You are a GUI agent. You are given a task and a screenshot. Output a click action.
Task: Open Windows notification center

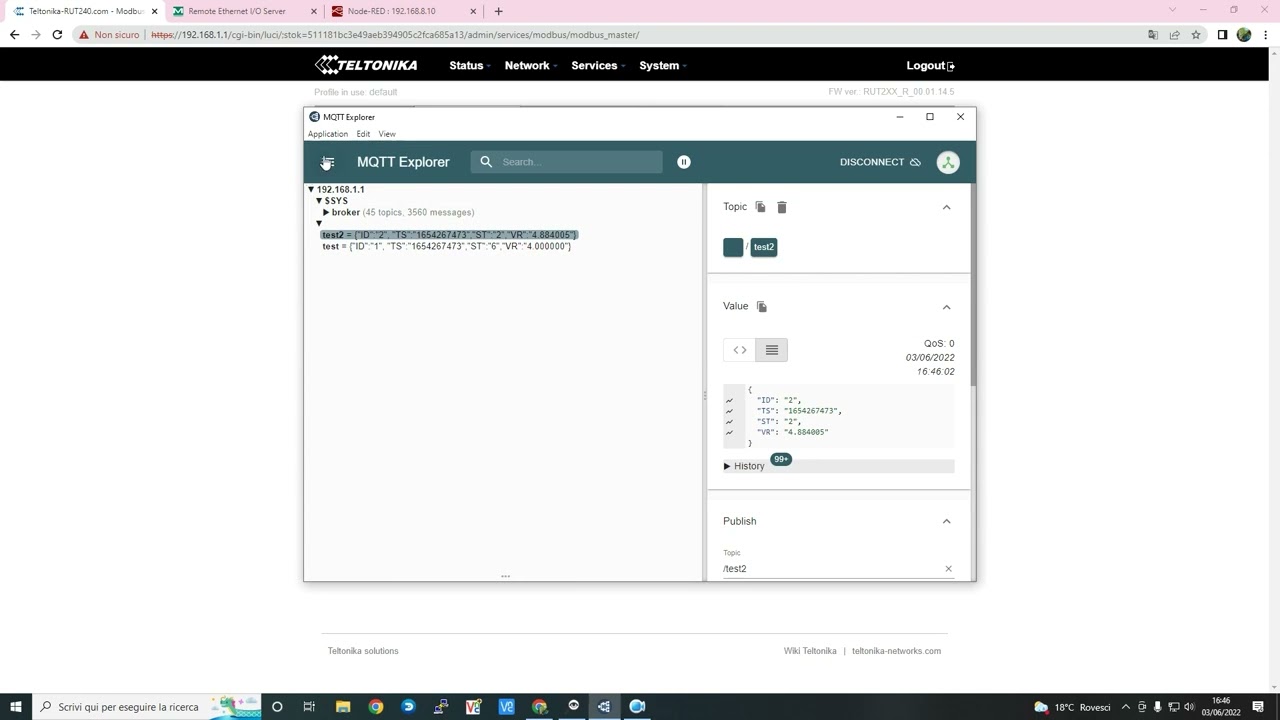(1258, 707)
